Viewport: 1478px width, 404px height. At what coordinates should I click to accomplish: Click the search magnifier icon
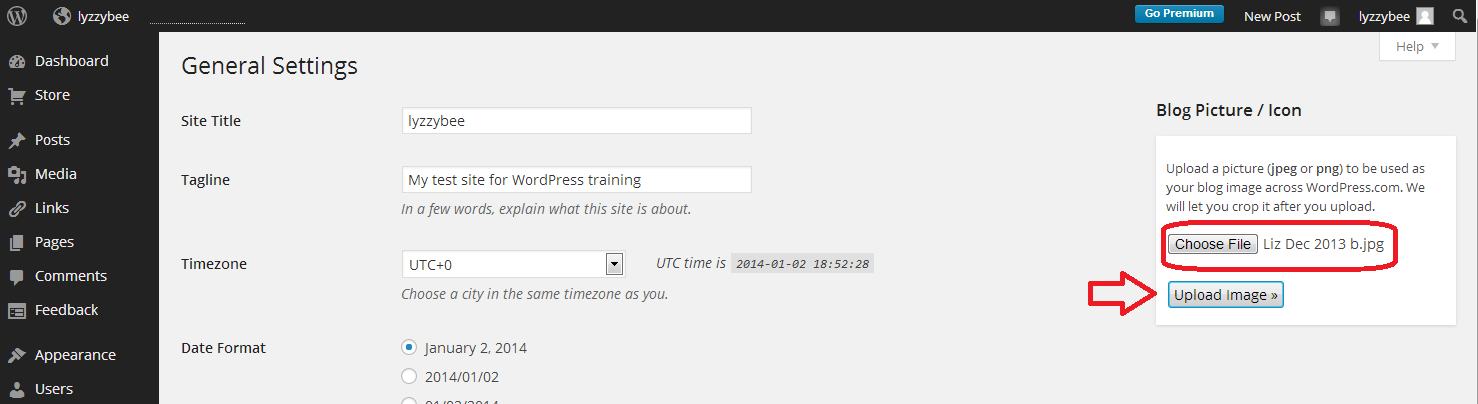1458,16
